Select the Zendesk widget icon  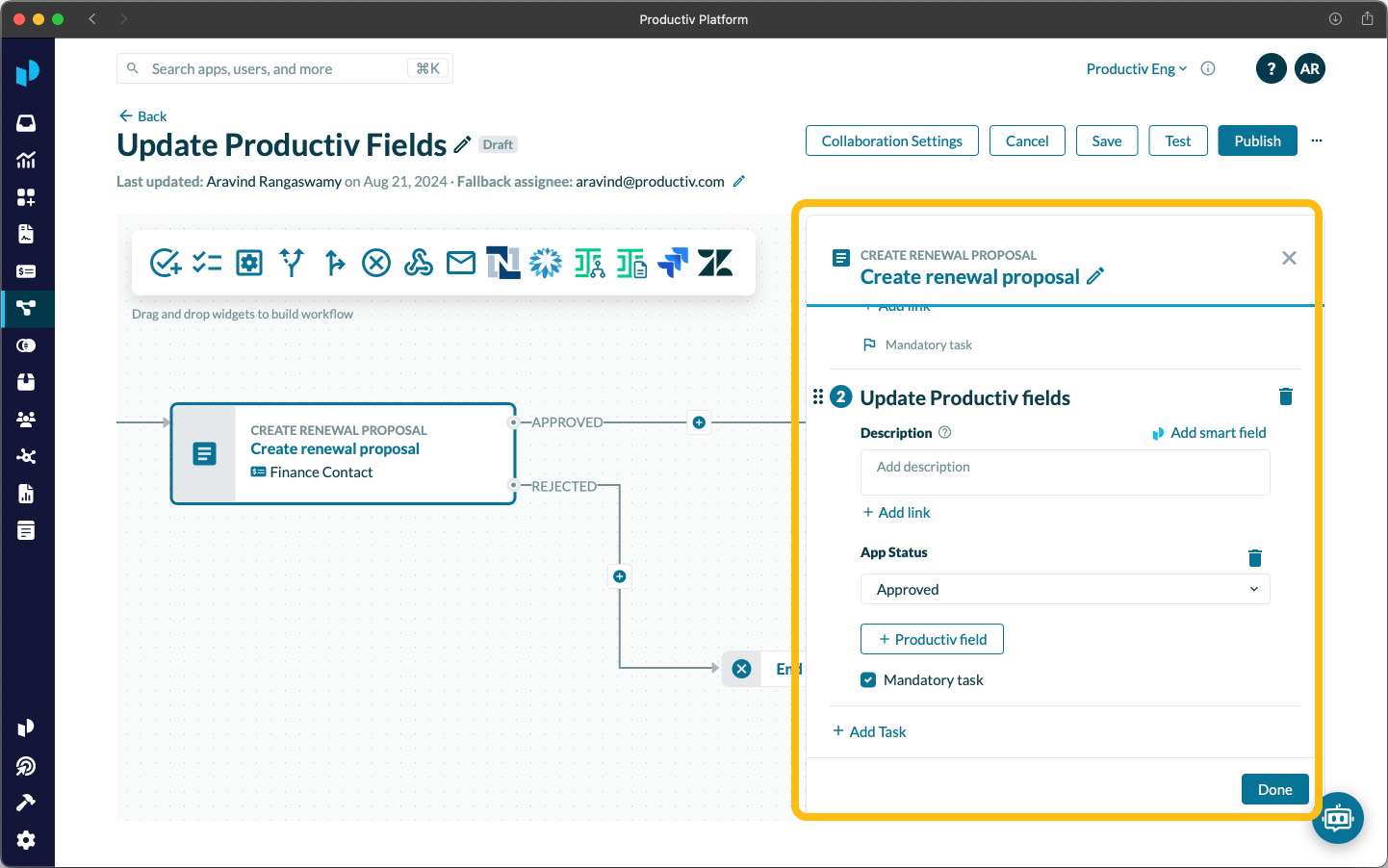[x=715, y=262]
